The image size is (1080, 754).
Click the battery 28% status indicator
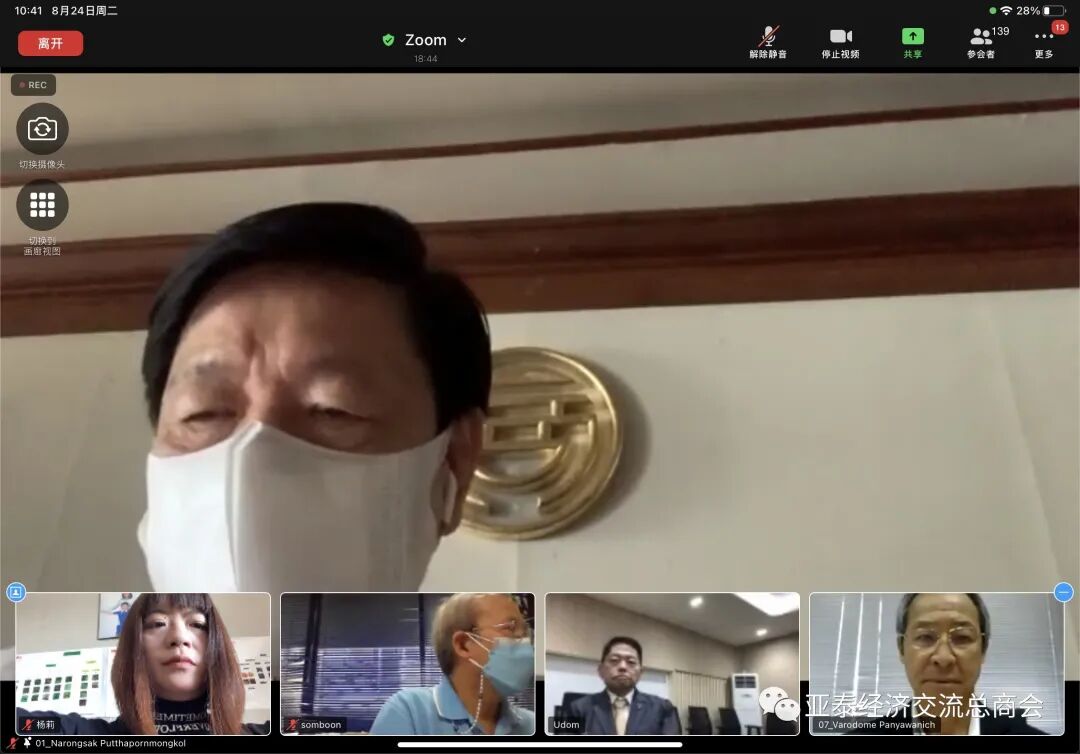[x=1041, y=11]
